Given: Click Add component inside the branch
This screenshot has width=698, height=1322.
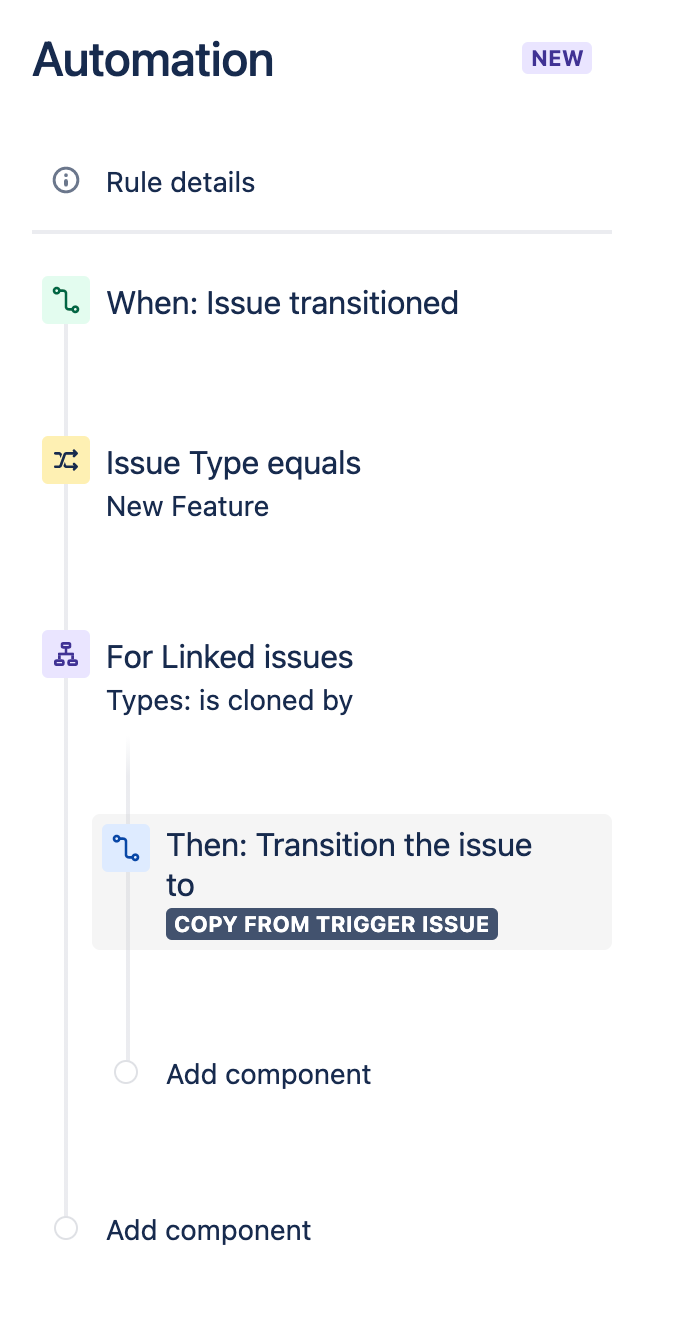Looking at the screenshot, I should click(x=268, y=1073).
